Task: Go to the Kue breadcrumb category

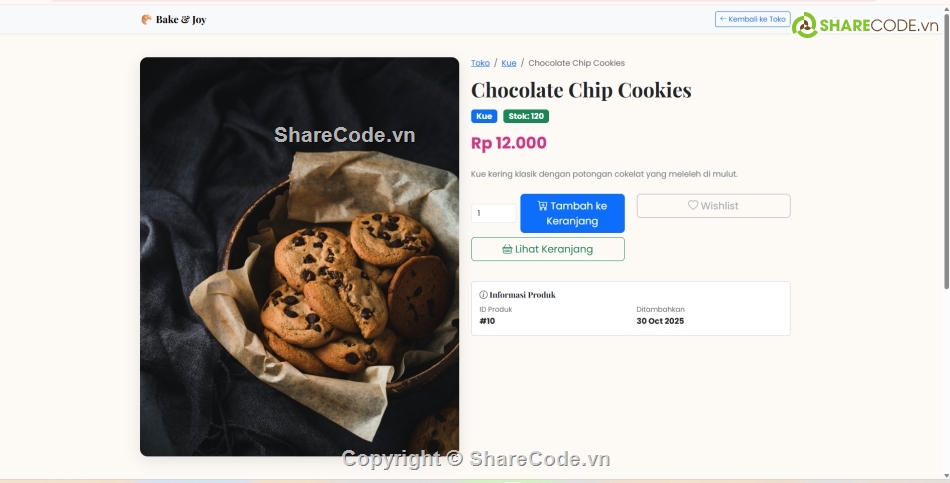Action: (x=509, y=63)
